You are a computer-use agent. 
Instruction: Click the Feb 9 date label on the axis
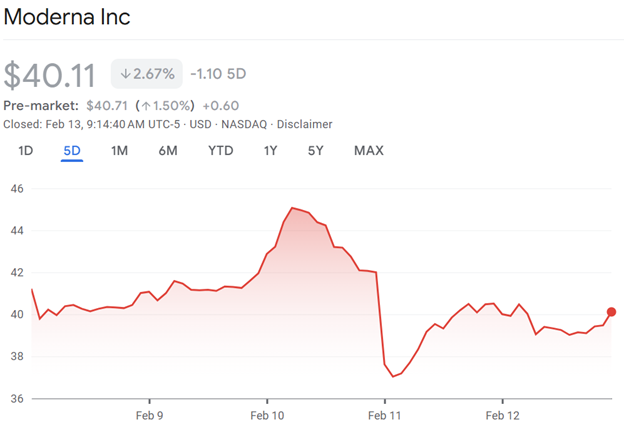coord(149,414)
